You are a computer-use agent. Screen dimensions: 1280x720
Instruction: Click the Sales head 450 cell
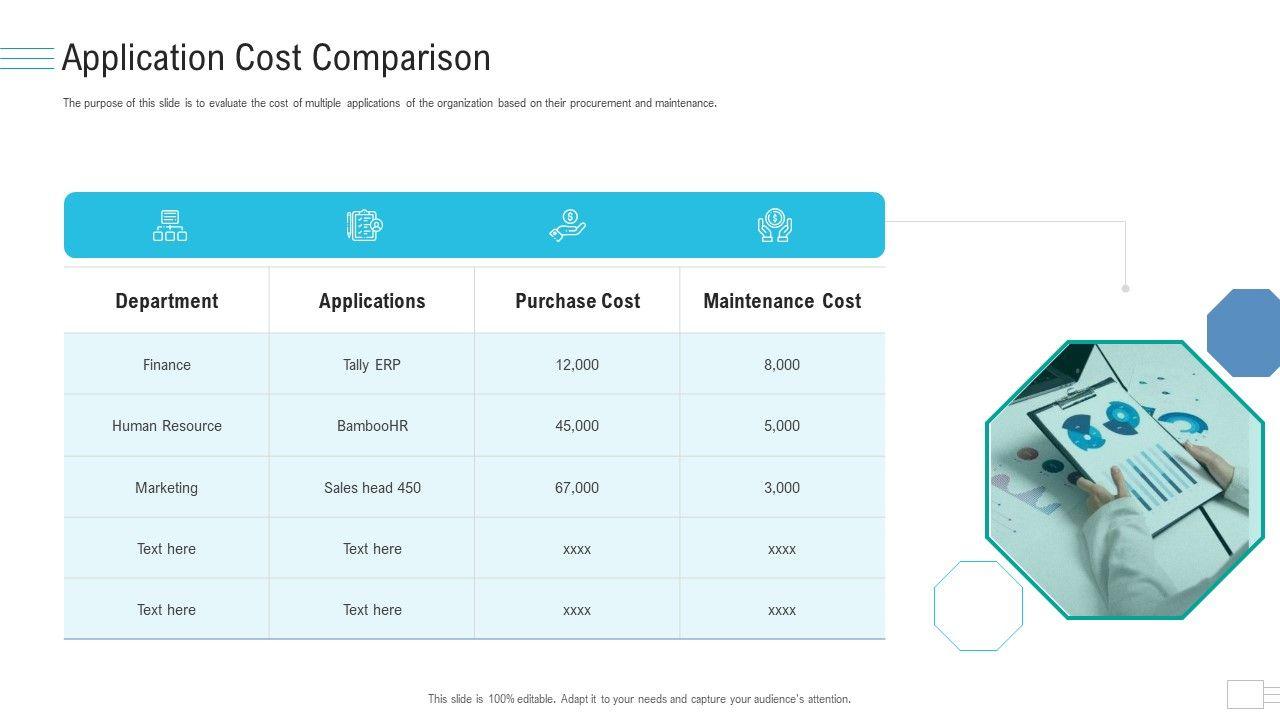pos(372,488)
